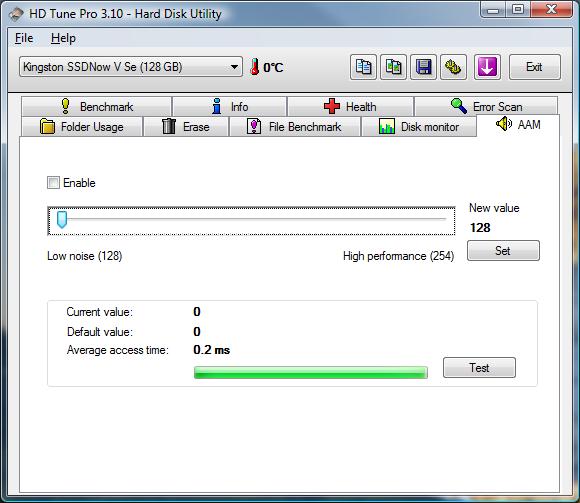Image resolution: width=580 pixels, height=503 pixels.
Task: Click the copy screenshot to clipboard icon
Action: (394, 67)
